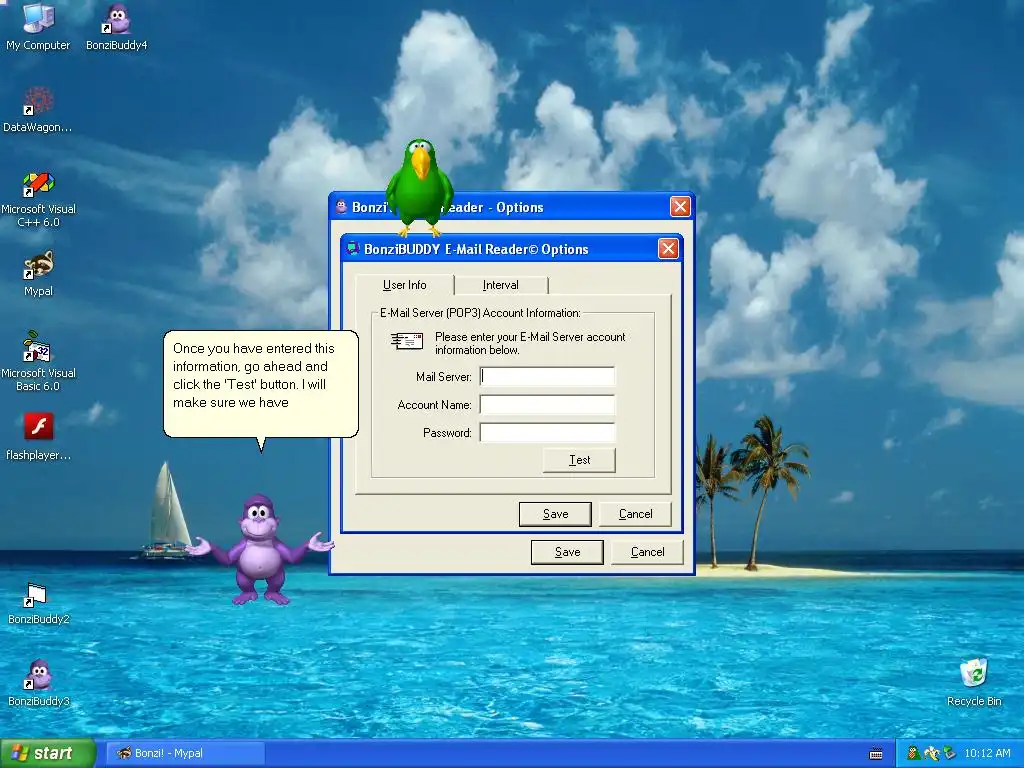The width and height of the screenshot is (1024, 768).
Task: Select Microsoft Visual Basic 6.0 shortcut
Action: [x=38, y=362]
